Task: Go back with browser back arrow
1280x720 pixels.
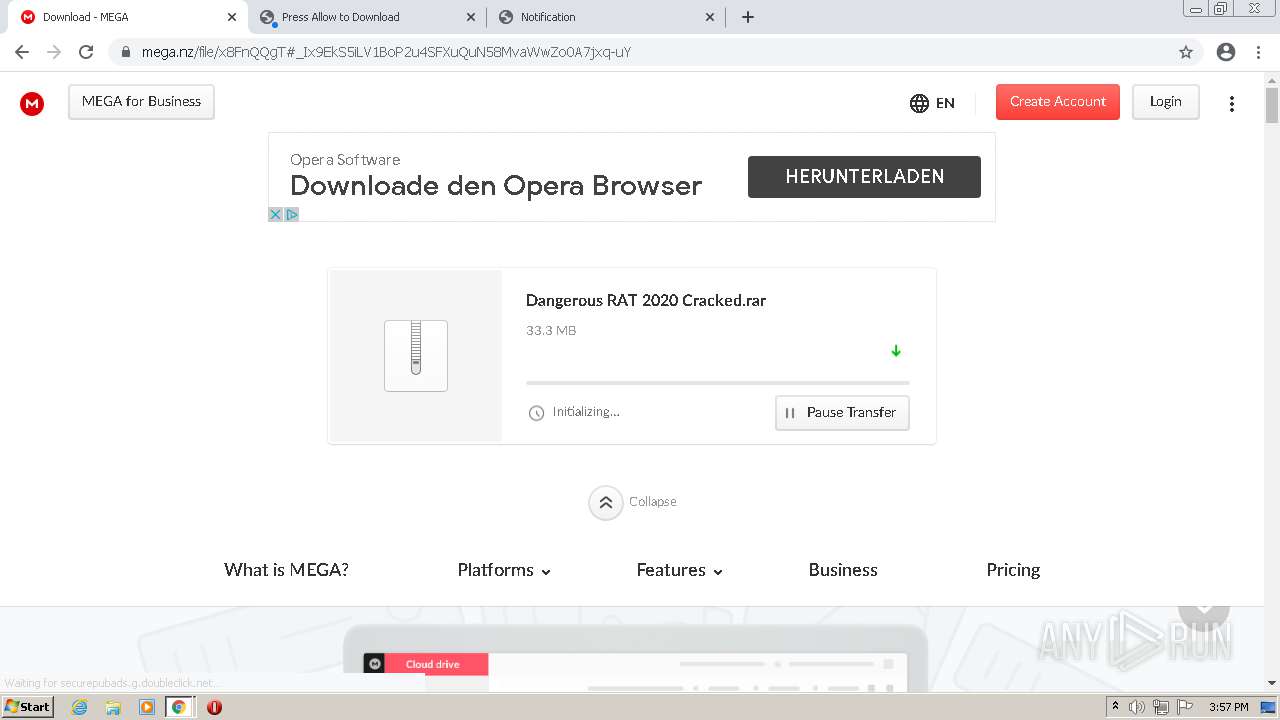Action: pyautogui.click(x=22, y=52)
